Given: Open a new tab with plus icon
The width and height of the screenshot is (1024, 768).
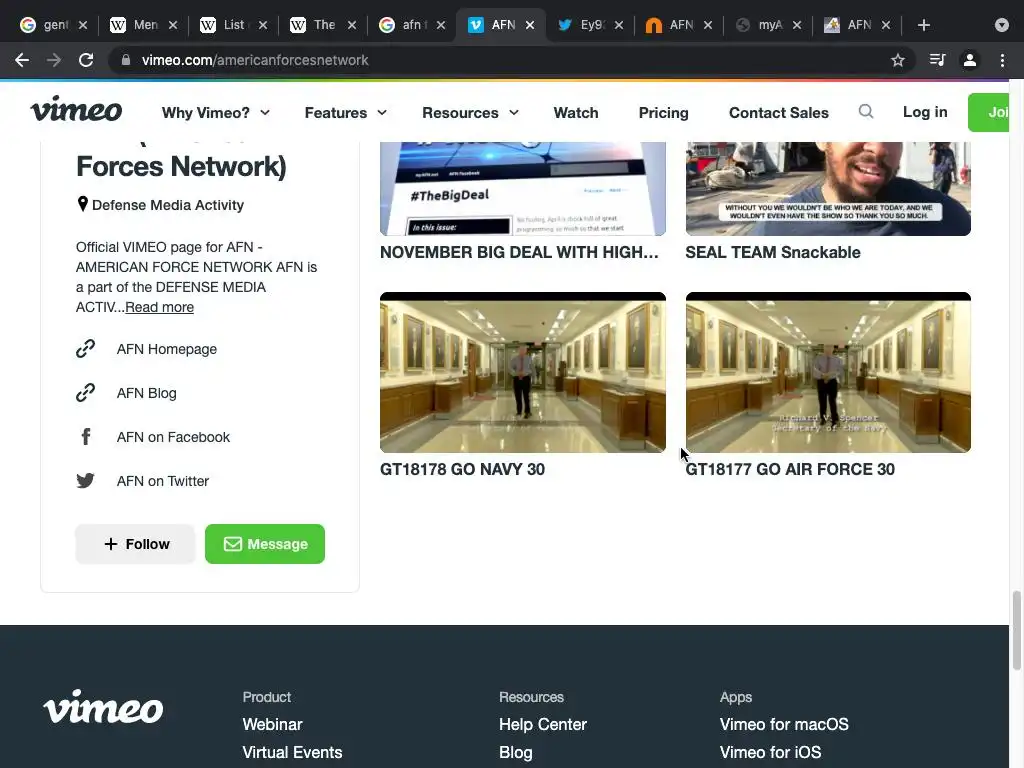Looking at the screenshot, I should coord(923,25).
